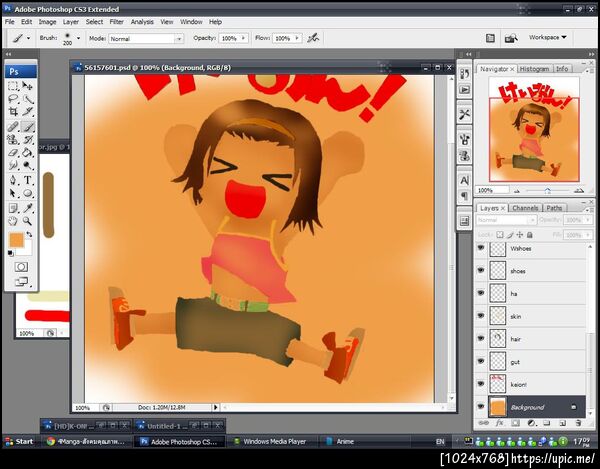This screenshot has width=600, height=469.
Task: Add layer style fx icon
Action: (x=500, y=423)
